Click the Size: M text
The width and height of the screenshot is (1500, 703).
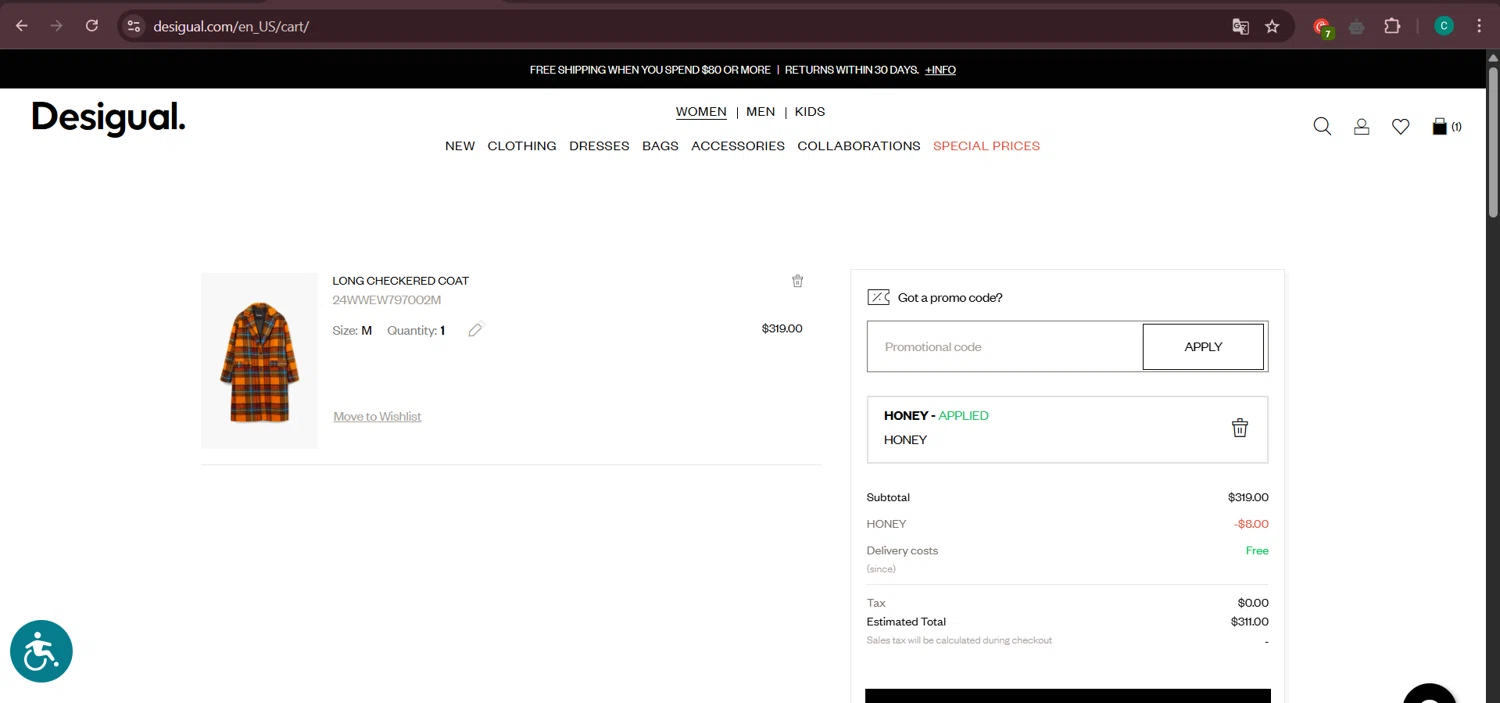352,330
